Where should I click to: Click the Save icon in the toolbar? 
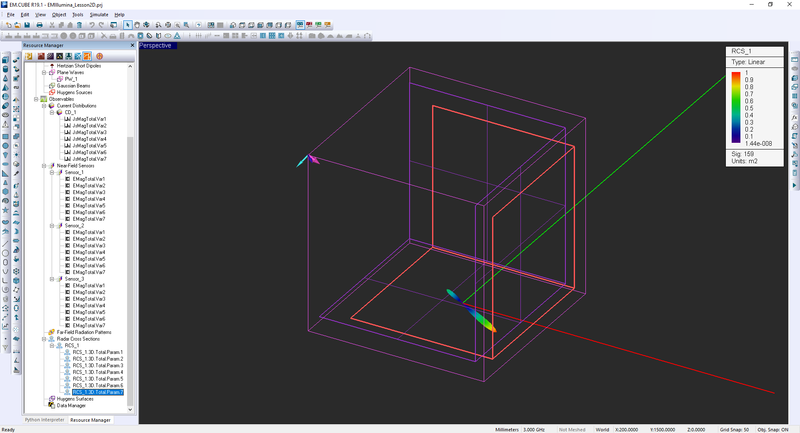(x=28, y=25)
